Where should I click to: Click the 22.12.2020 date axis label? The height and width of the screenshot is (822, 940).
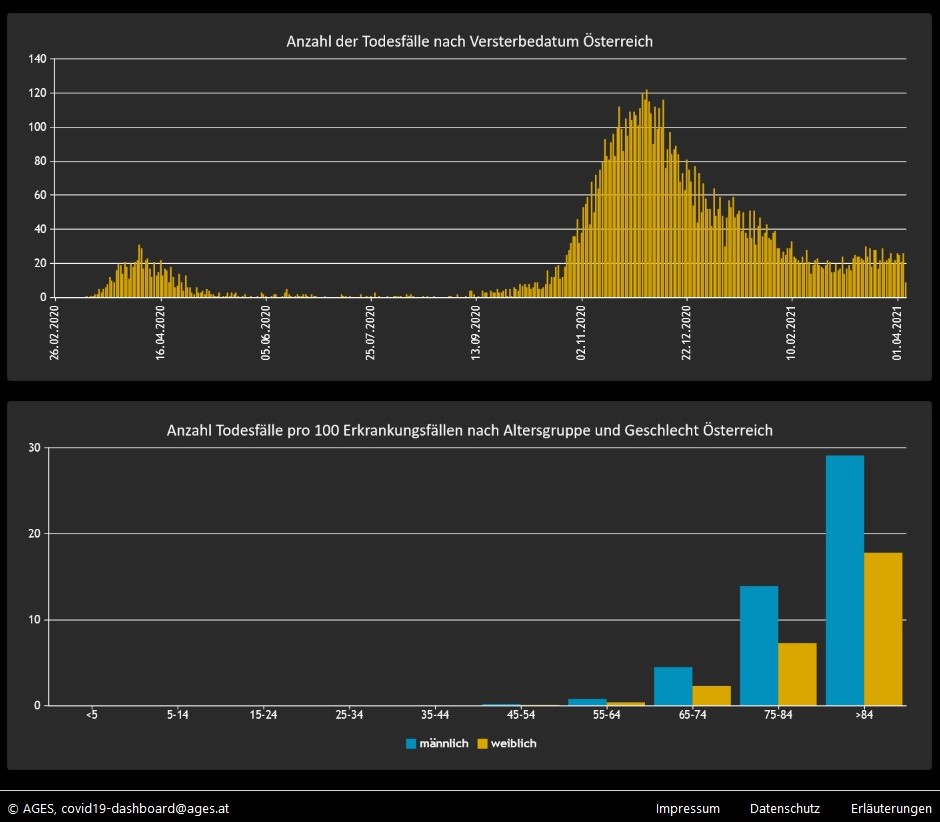(686, 333)
